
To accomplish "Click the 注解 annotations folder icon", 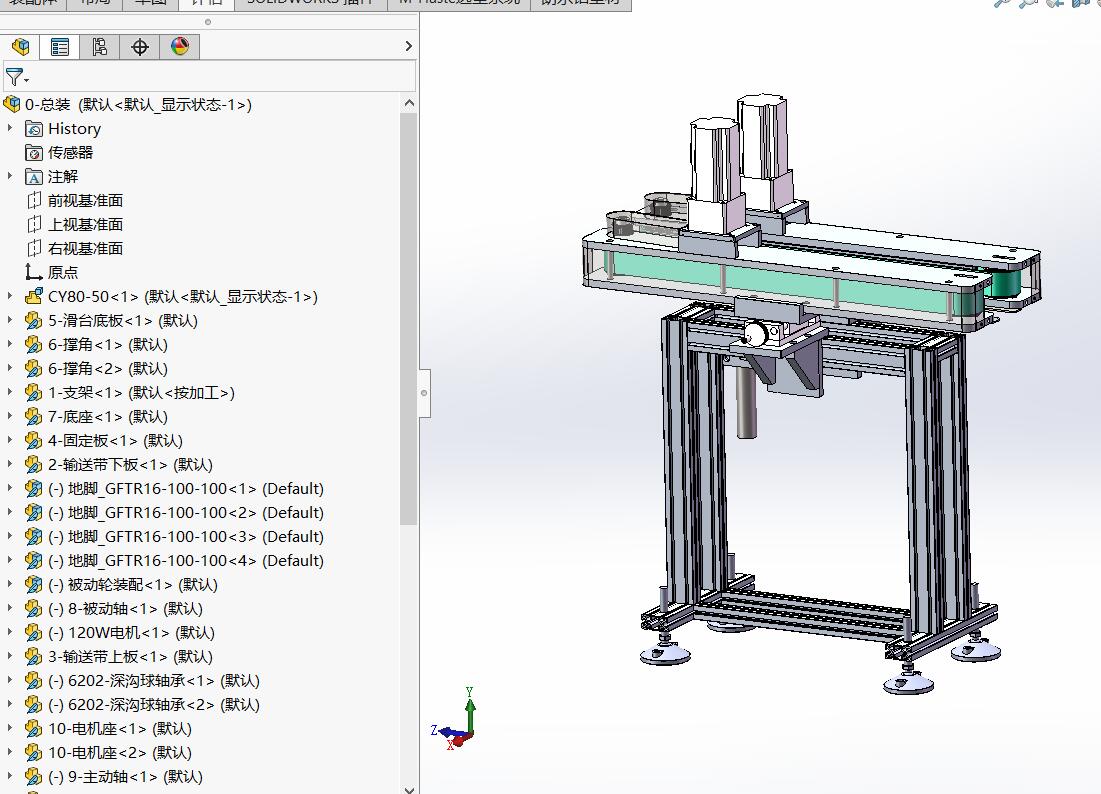I will [x=34, y=177].
